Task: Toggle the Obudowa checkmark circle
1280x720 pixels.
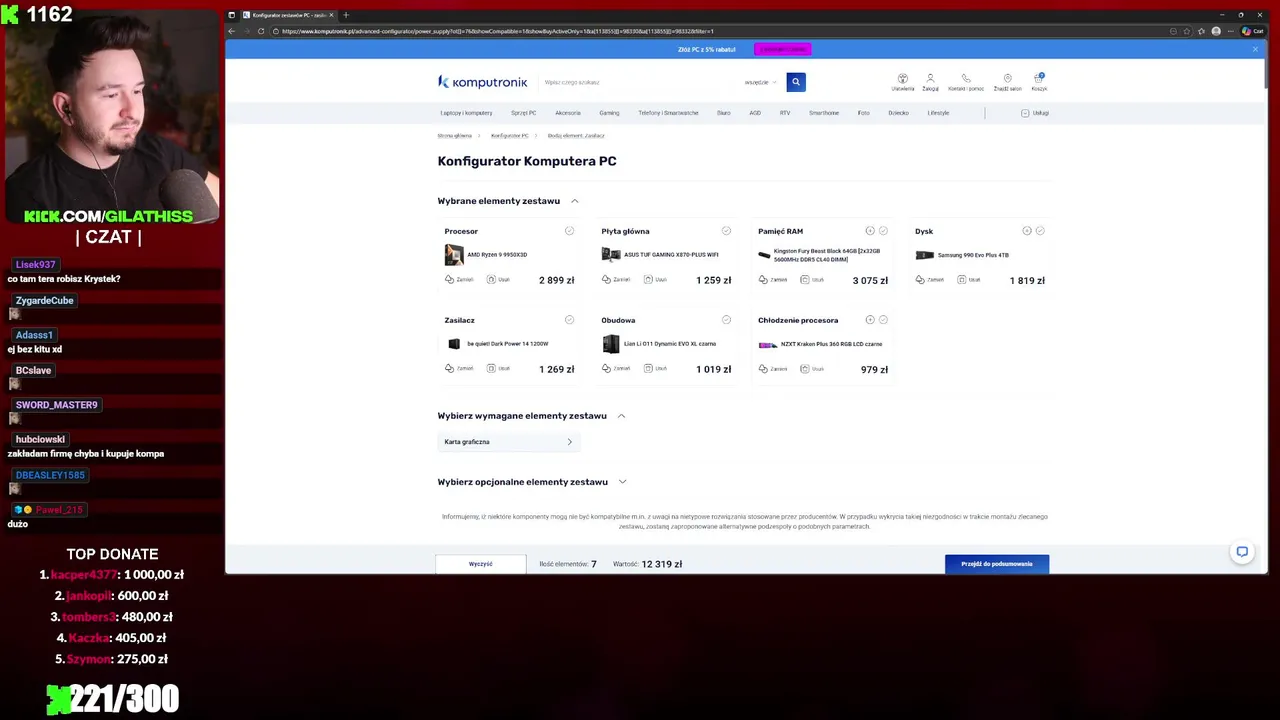Action: coord(726,320)
